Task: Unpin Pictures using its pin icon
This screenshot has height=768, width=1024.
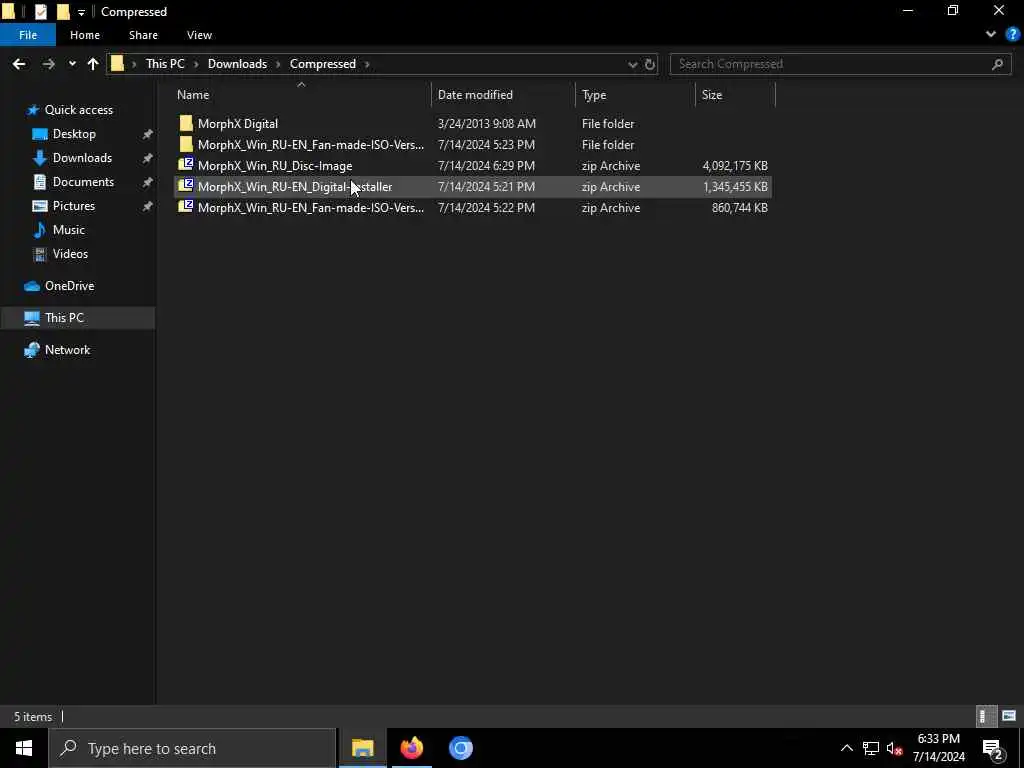Action: point(148,206)
